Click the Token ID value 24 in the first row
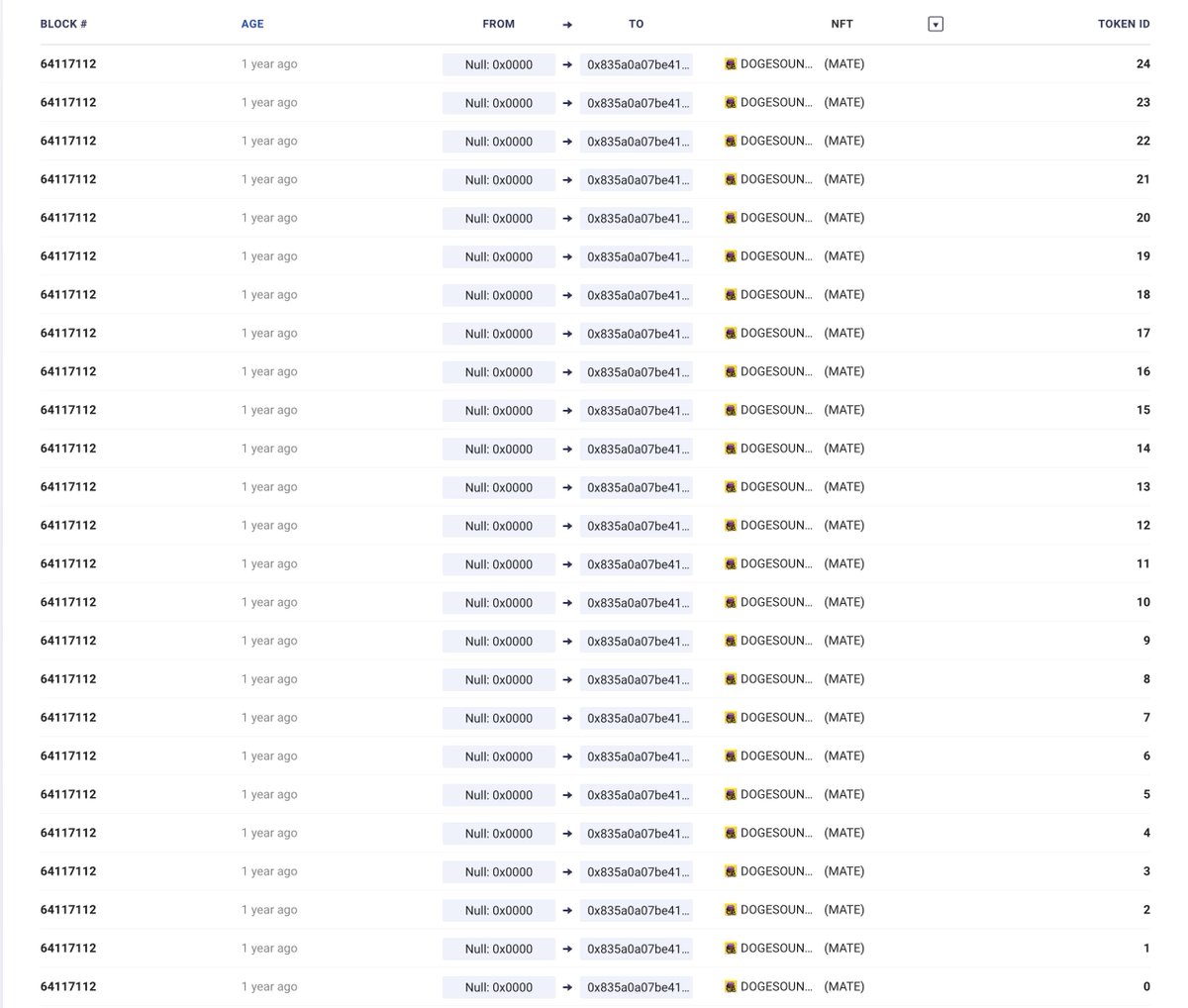The width and height of the screenshot is (1188, 1008). click(x=1142, y=63)
